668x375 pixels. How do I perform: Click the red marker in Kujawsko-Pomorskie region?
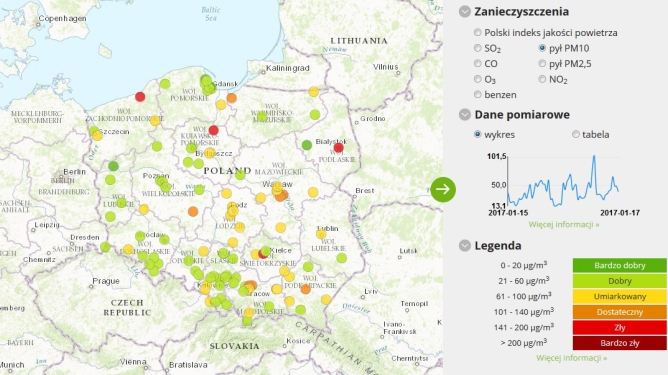click(x=213, y=130)
